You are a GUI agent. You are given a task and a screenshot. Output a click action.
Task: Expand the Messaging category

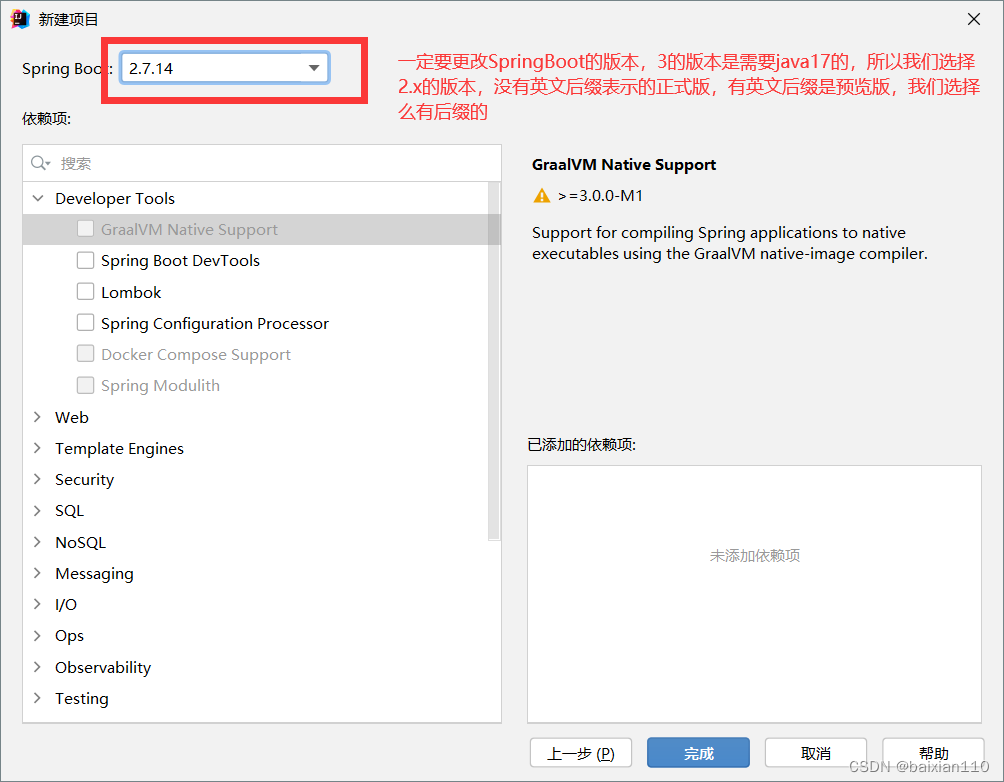pos(38,573)
